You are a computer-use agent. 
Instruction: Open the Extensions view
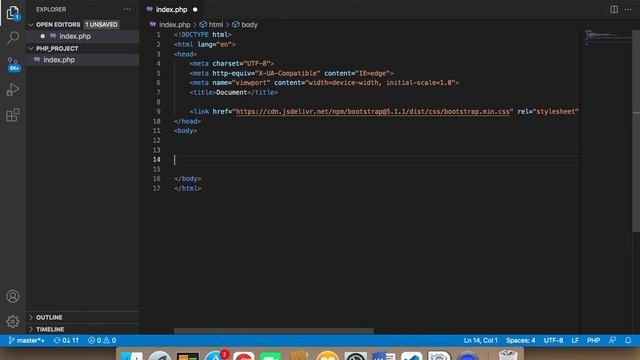point(13,115)
